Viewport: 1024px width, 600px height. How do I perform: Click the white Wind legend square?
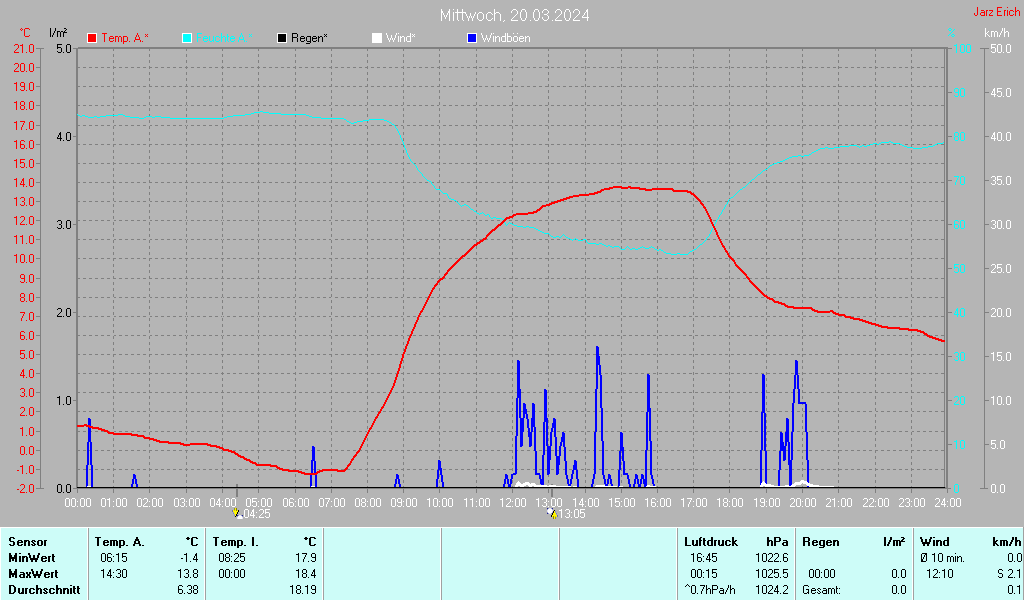(x=377, y=38)
